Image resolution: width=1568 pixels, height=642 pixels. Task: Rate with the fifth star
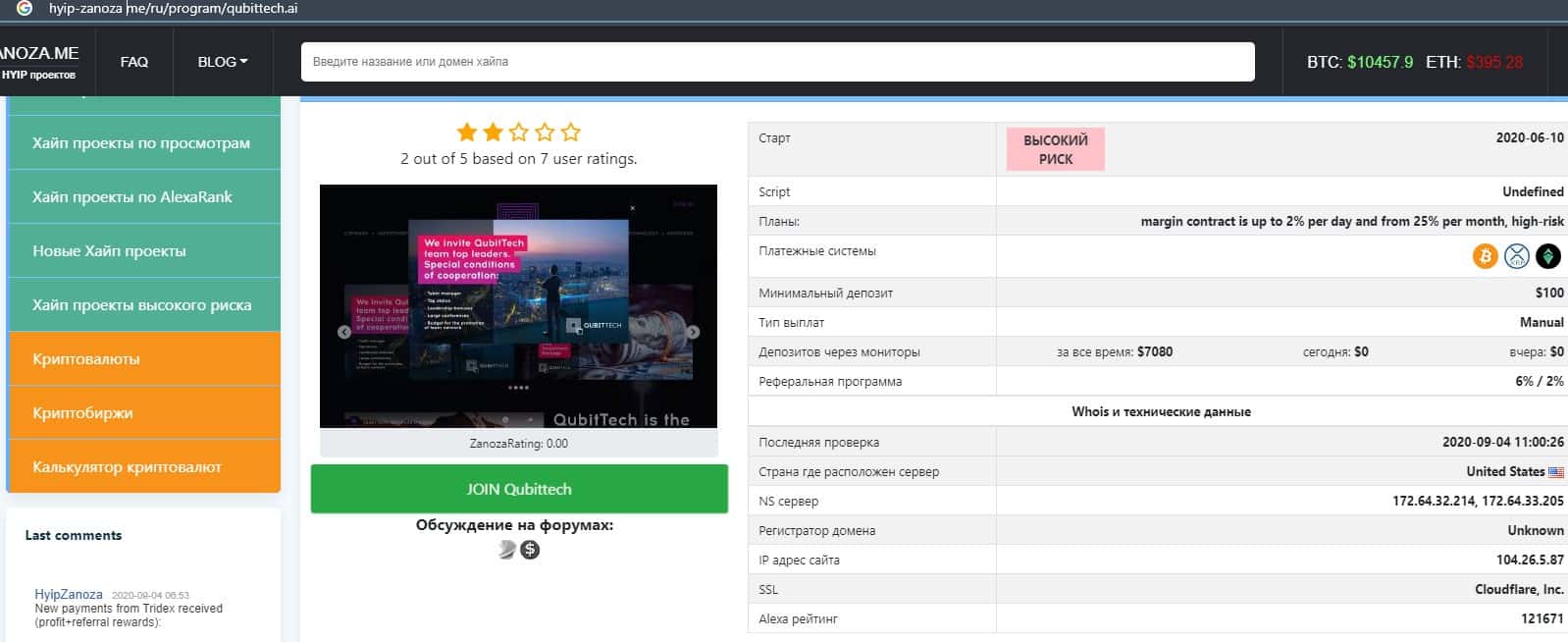tap(571, 132)
